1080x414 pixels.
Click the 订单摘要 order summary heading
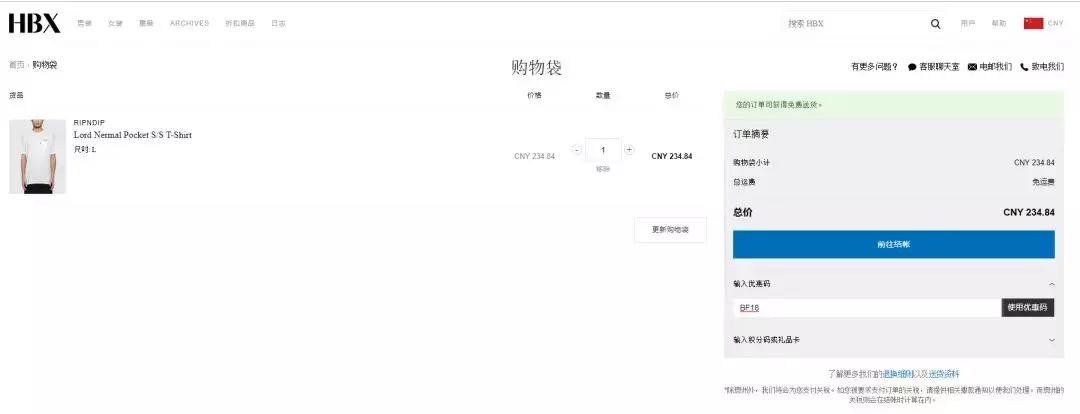(x=751, y=134)
